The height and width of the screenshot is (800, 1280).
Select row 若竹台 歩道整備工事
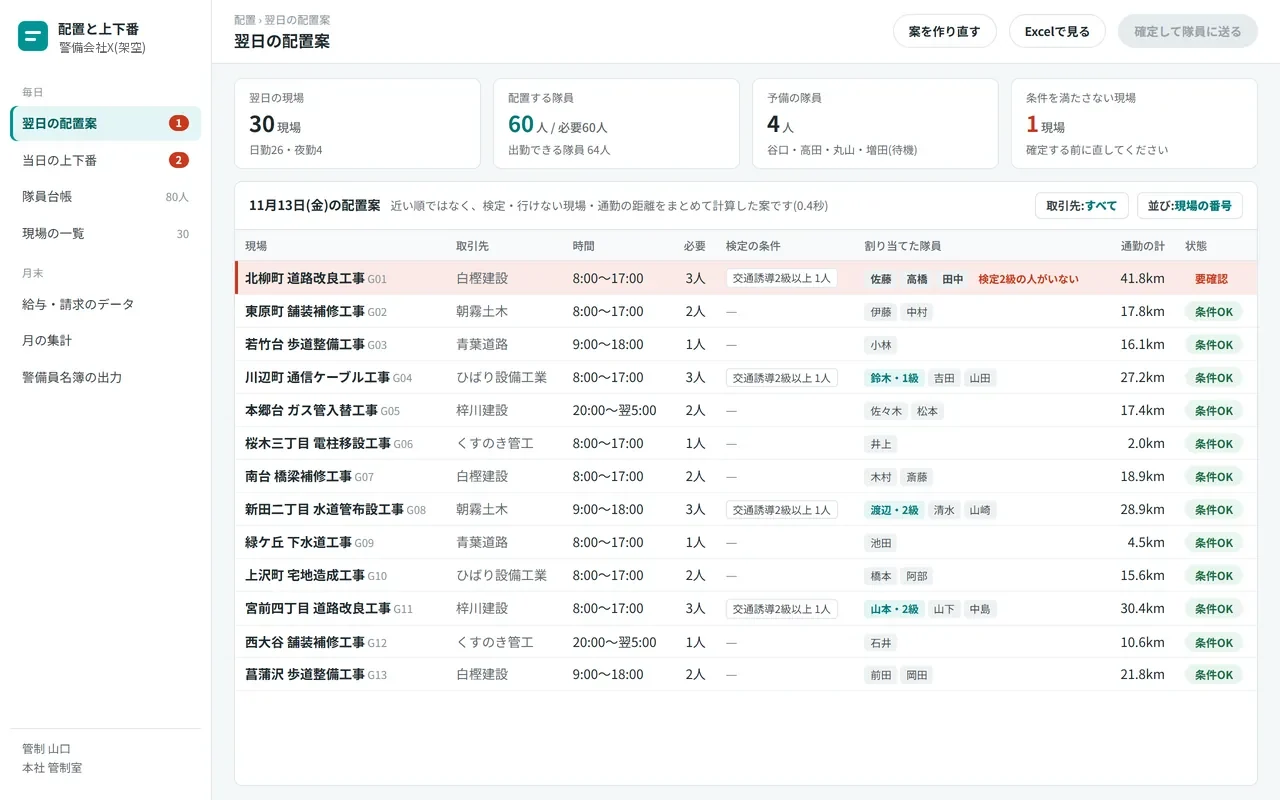coord(746,344)
